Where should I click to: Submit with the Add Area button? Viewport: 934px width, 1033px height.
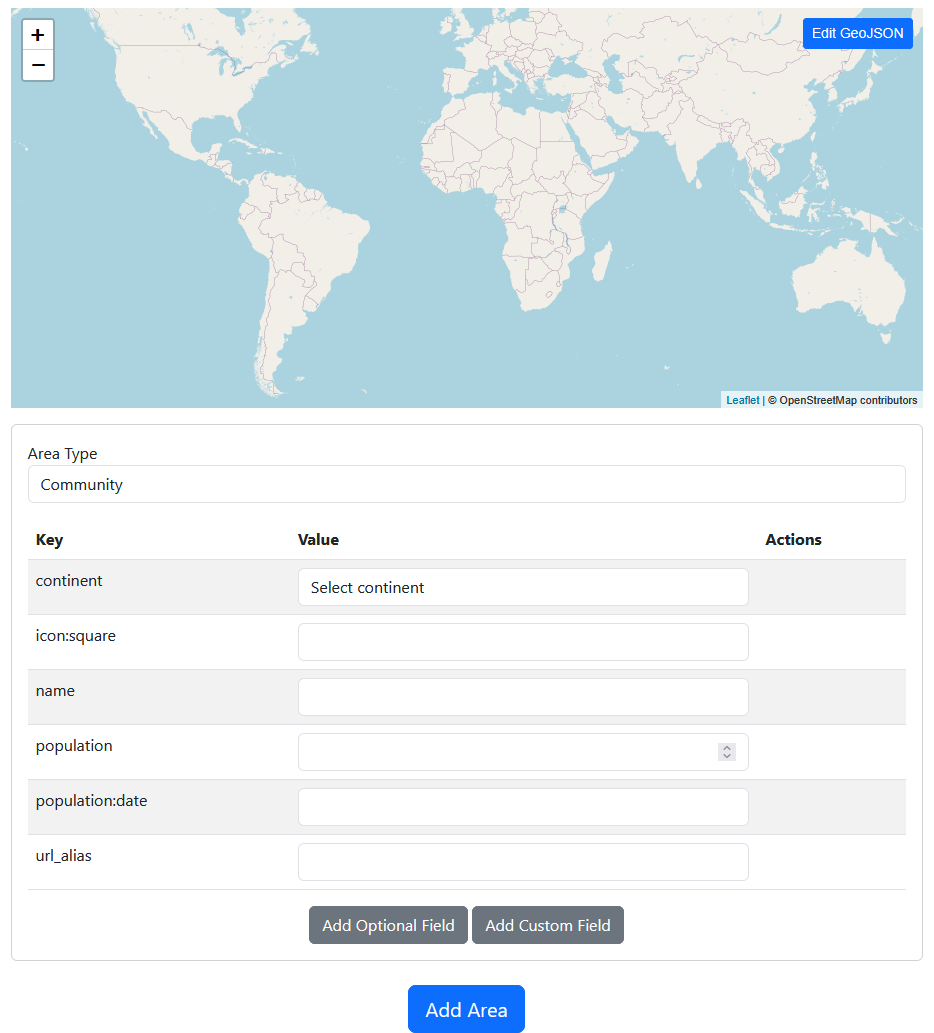coord(466,1009)
